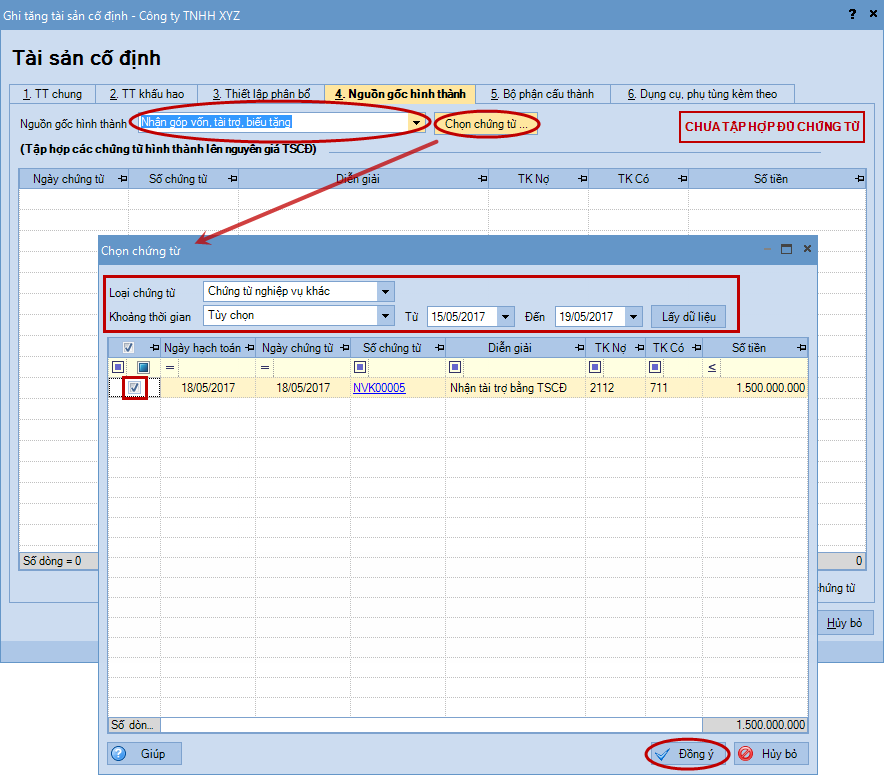Click filter operator icon under Diễn giải
Screen dimensions: 884x775
click(x=455, y=367)
